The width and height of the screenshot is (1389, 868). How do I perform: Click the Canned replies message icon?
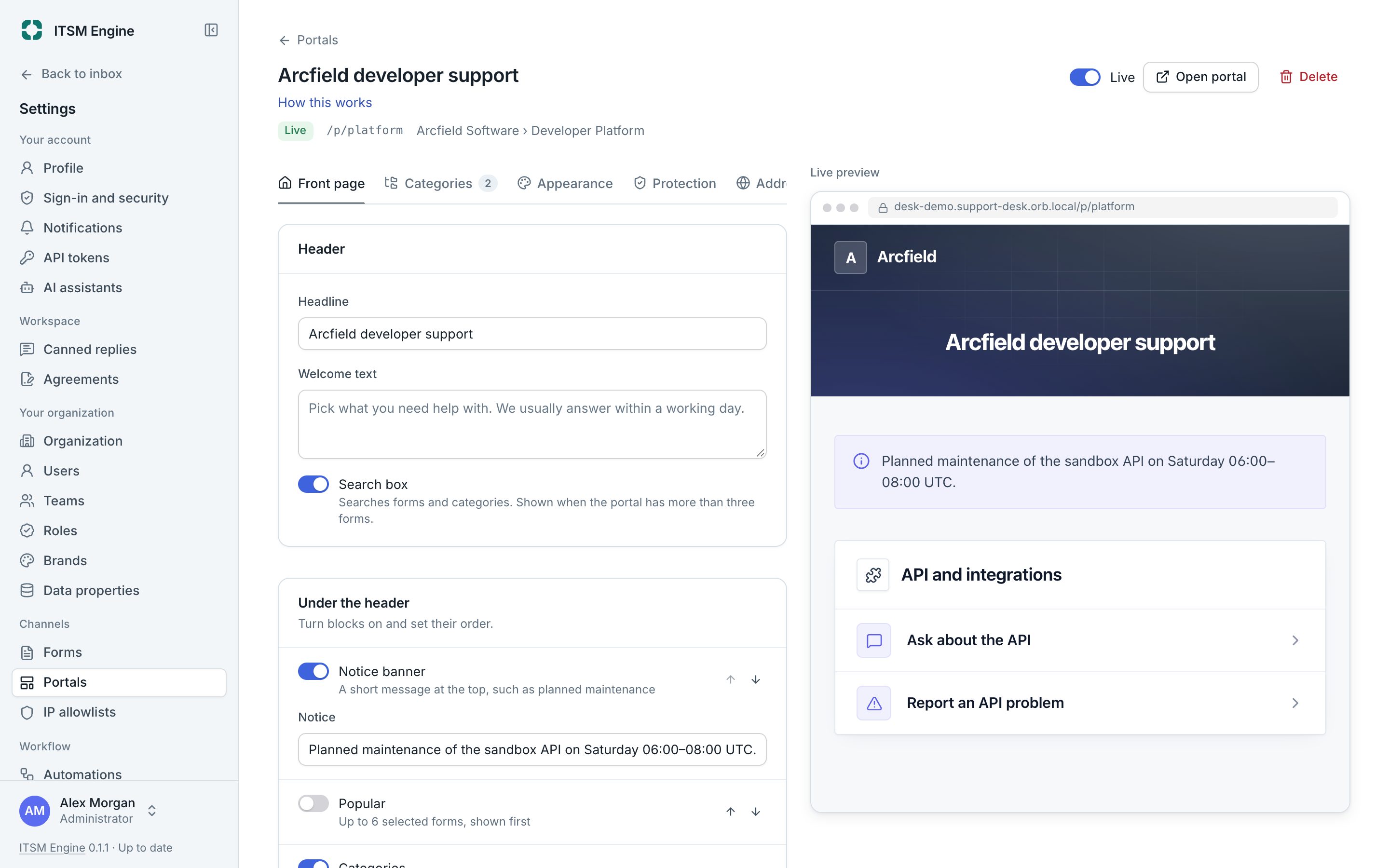click(27, 349)
